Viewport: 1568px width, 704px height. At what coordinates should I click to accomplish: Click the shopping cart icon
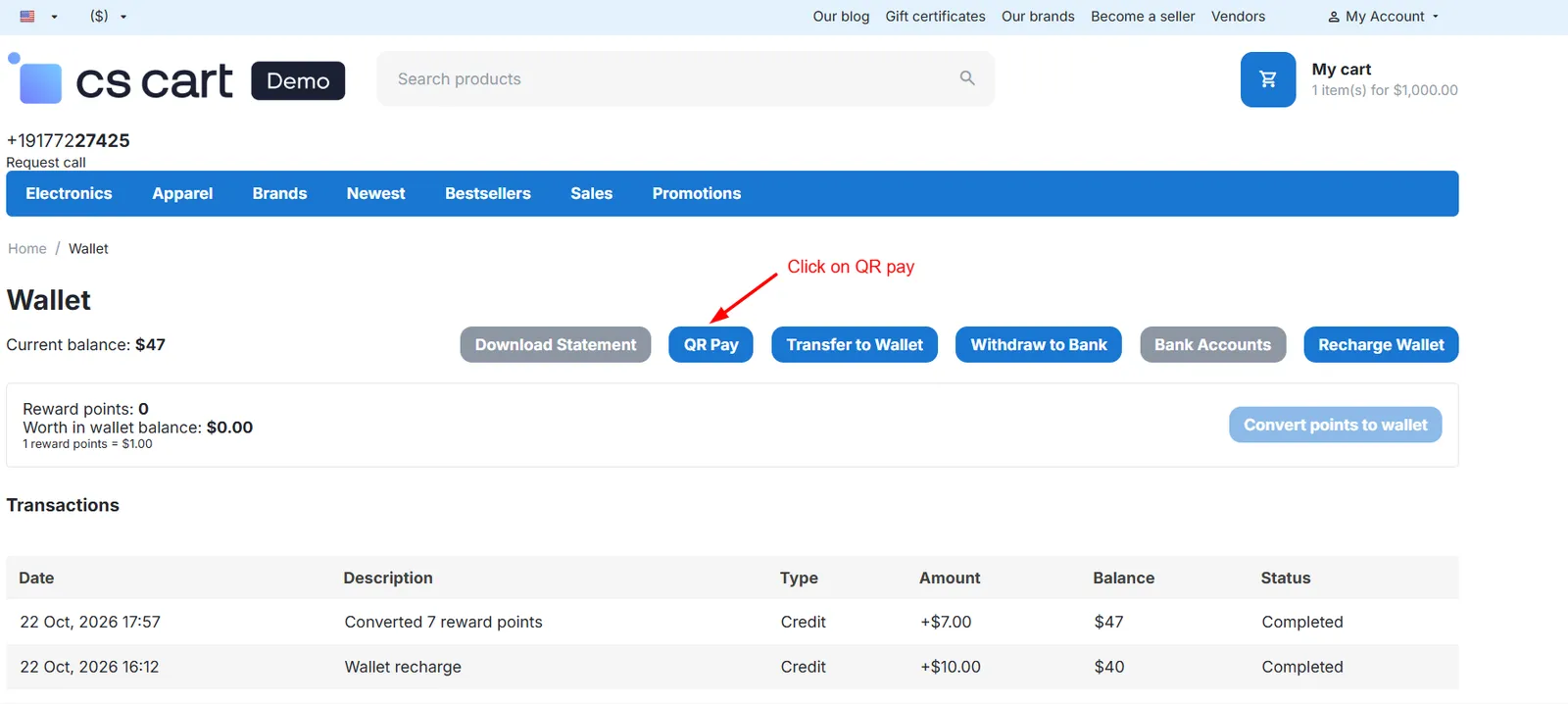[x=1268, y=79]
